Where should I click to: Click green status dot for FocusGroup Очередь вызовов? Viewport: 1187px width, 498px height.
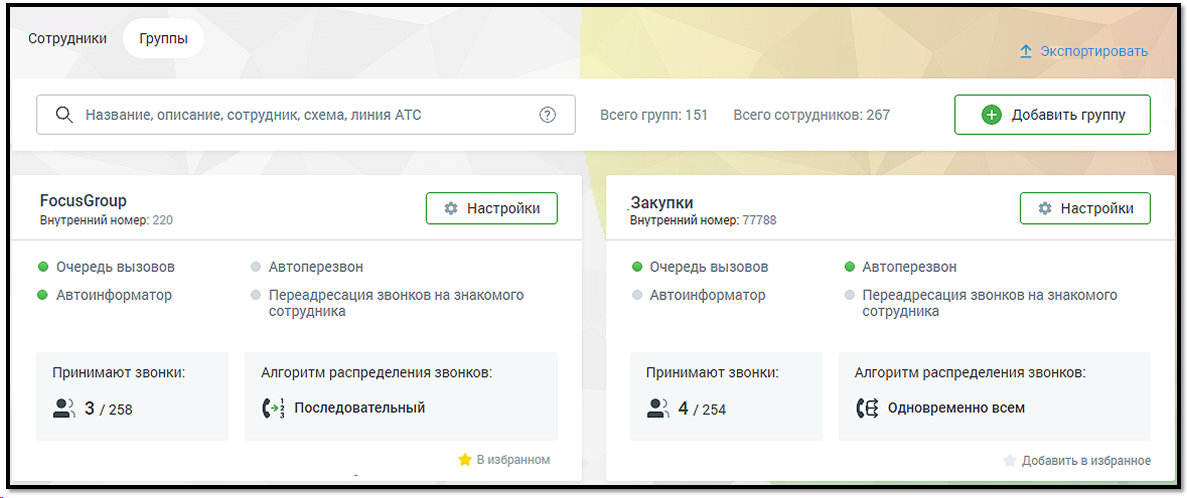[x=43, y=266]
